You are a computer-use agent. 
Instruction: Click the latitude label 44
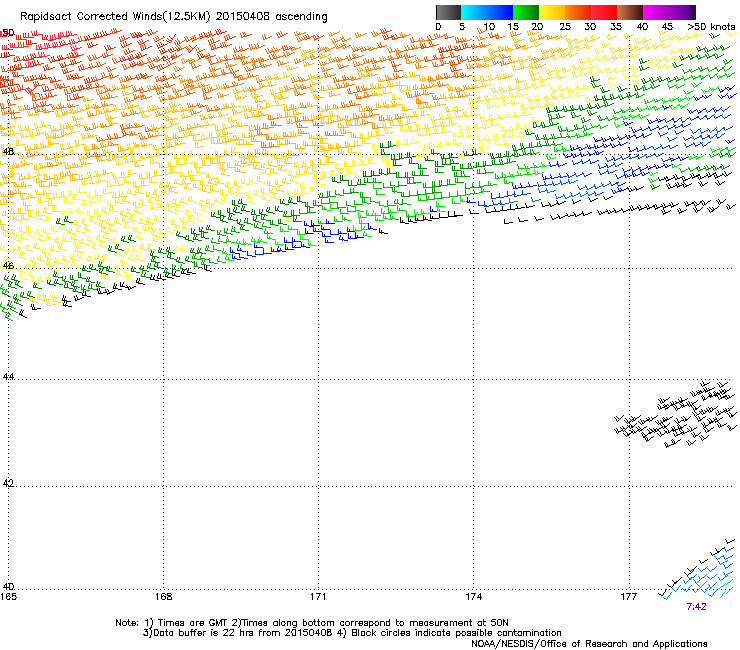coord(8,377)
